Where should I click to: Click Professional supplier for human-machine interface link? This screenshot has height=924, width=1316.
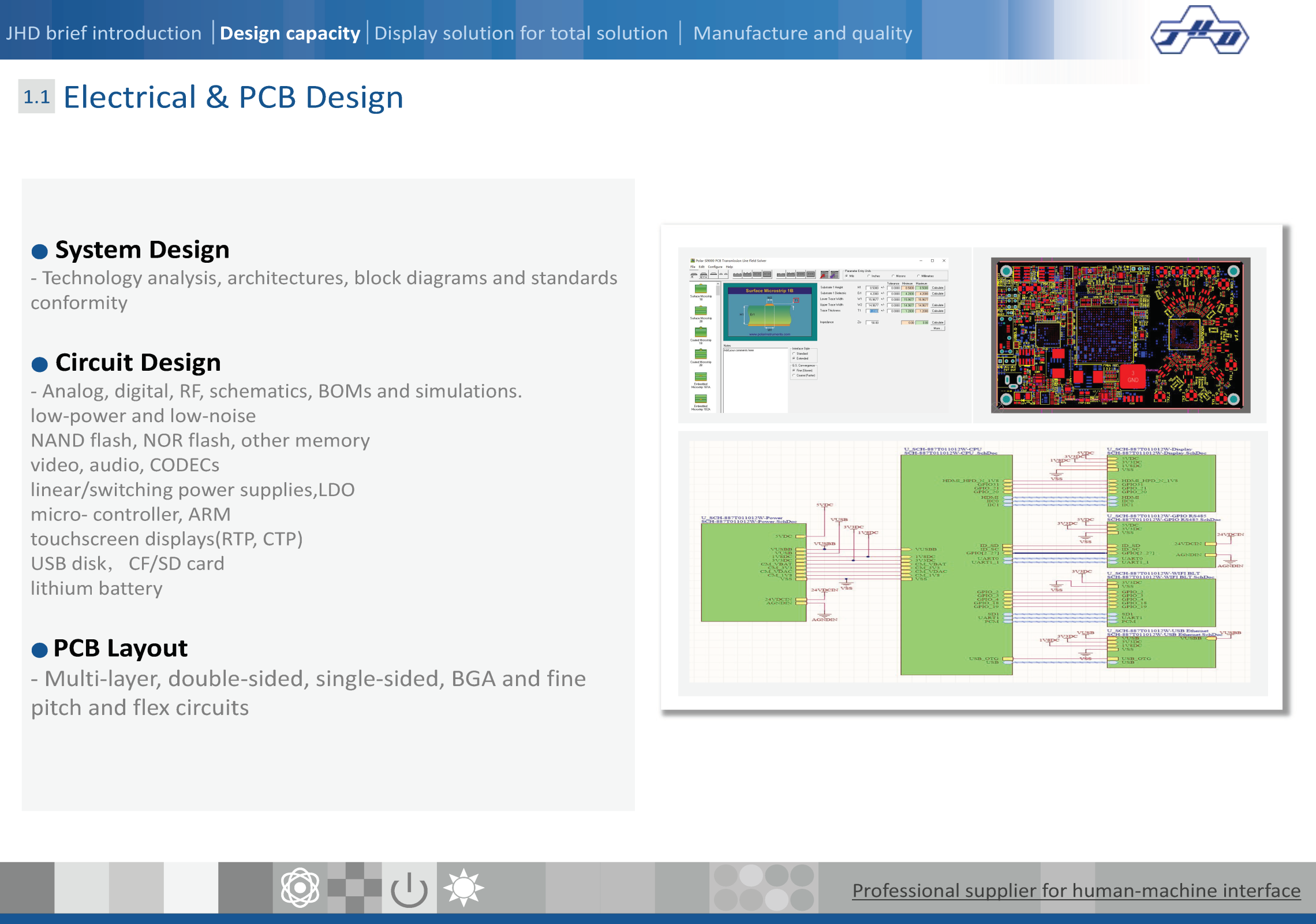pos(1076,891)
